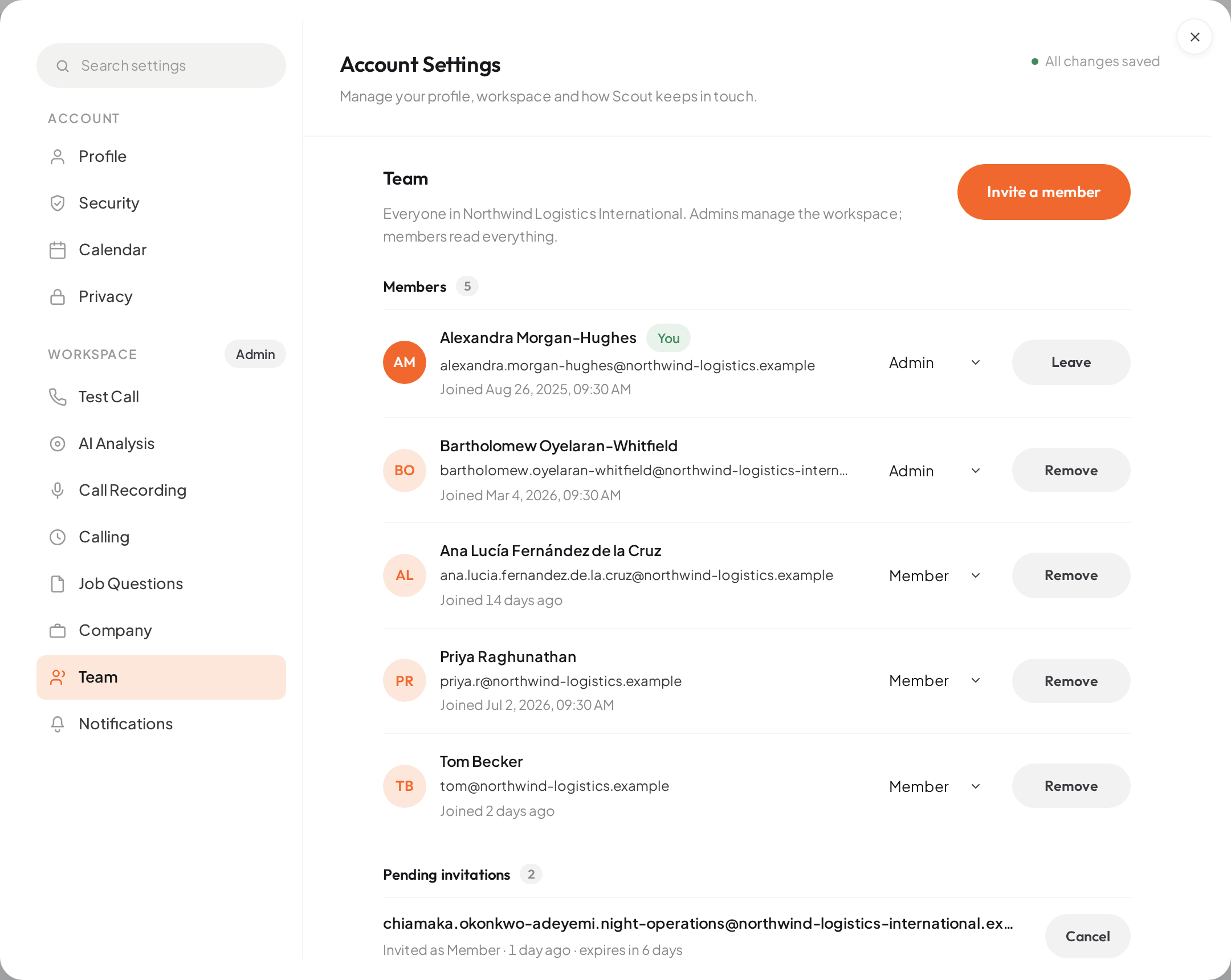Open role dropdown for Tom Becker
The image size is (1231, 980).
(935, 786)
